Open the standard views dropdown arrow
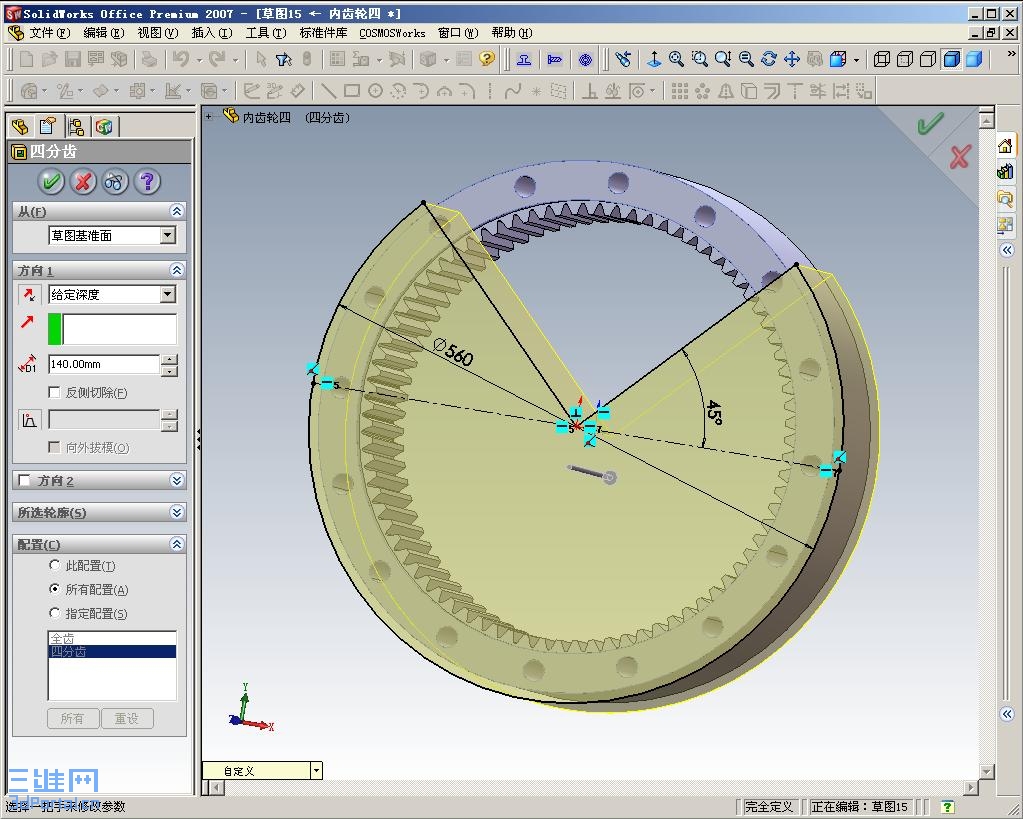1023x819 pixels. 856,60
